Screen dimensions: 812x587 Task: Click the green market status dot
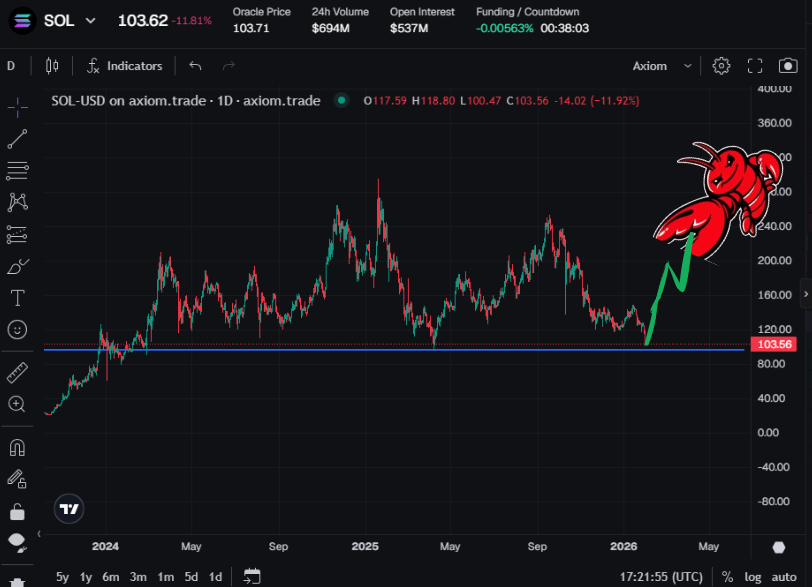pyautogui.click(x=341, y=100)
